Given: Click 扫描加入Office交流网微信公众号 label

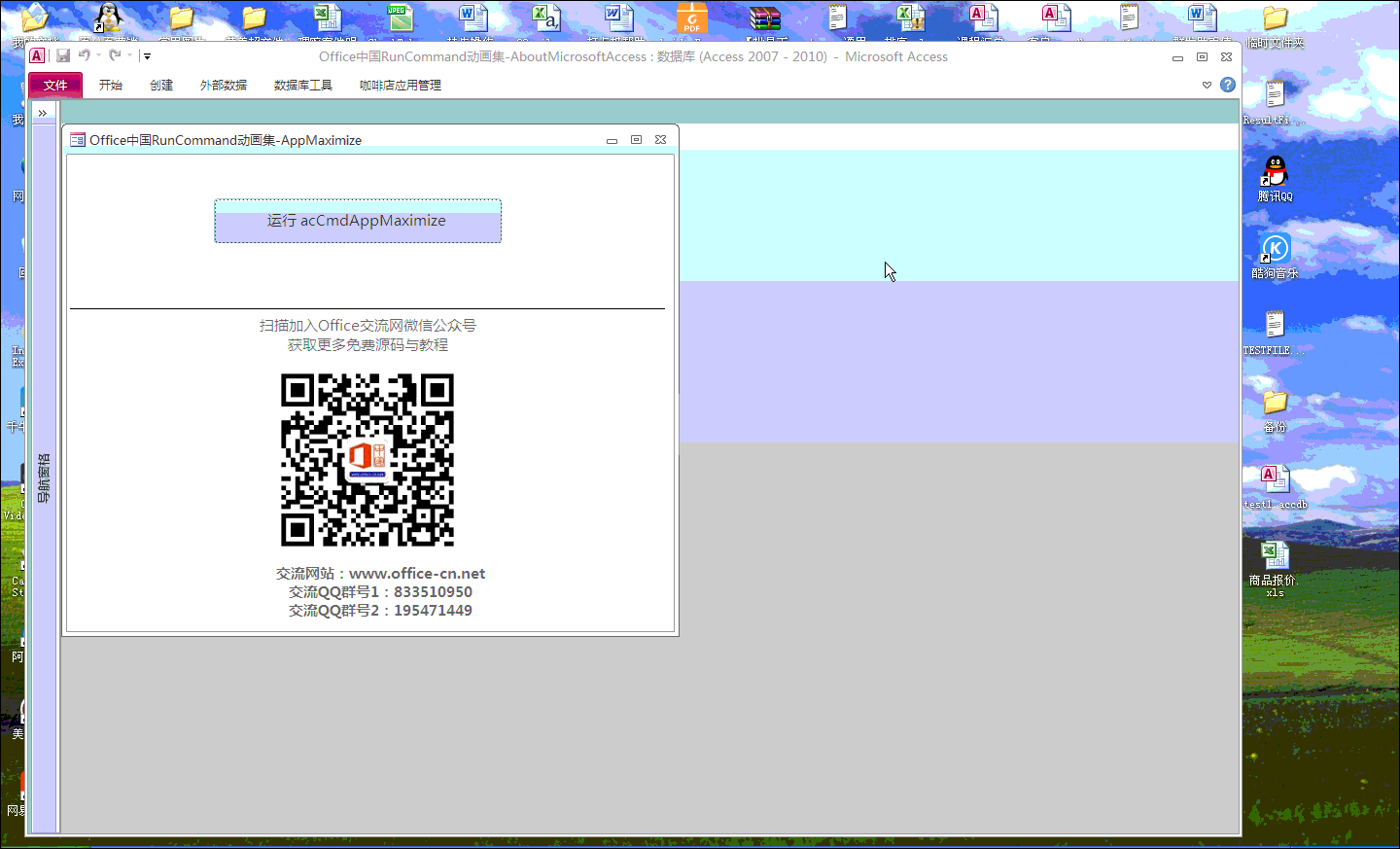Looking at the screenshot, I should 367,326.
